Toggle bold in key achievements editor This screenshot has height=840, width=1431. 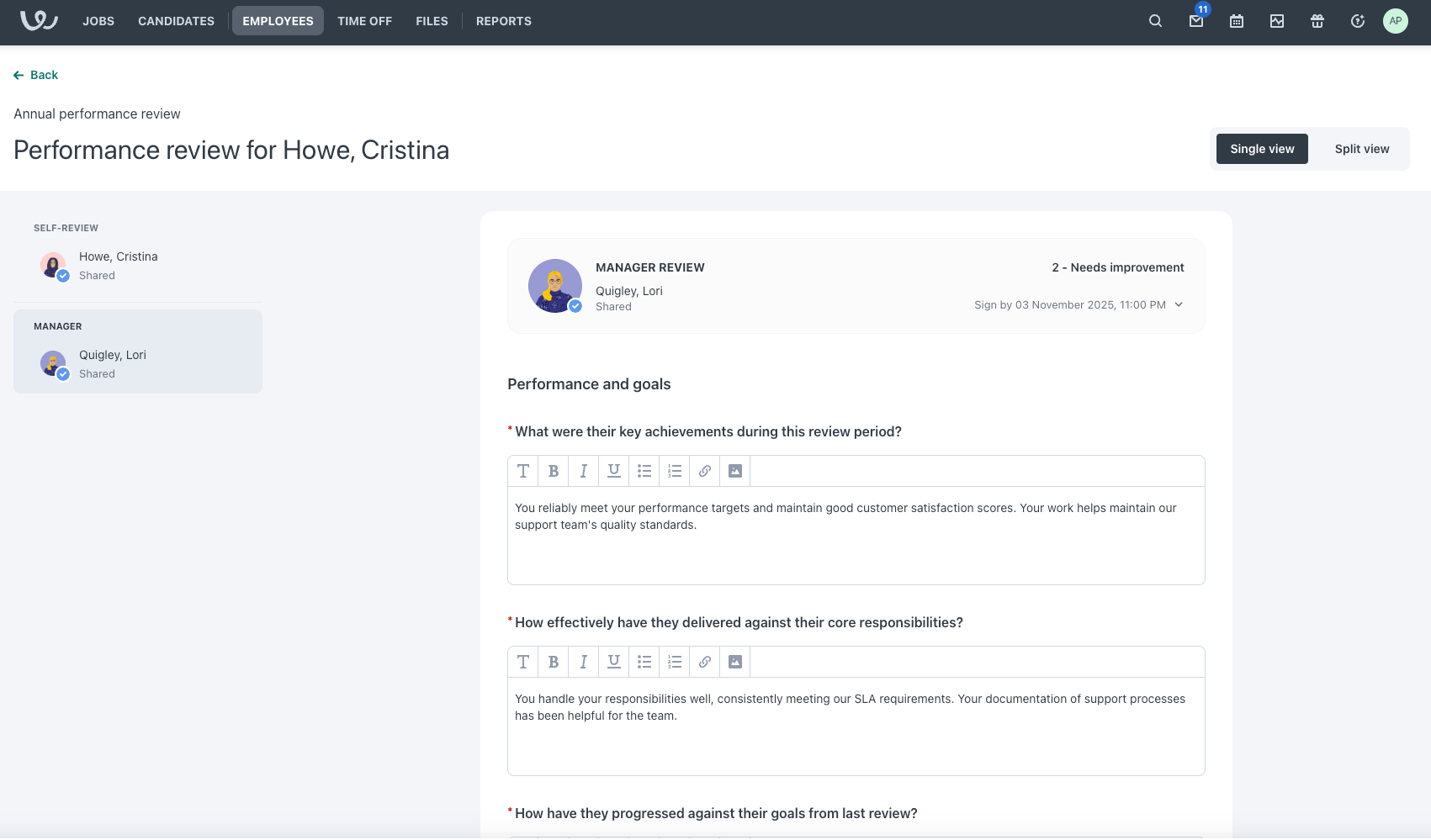point(553,471)
